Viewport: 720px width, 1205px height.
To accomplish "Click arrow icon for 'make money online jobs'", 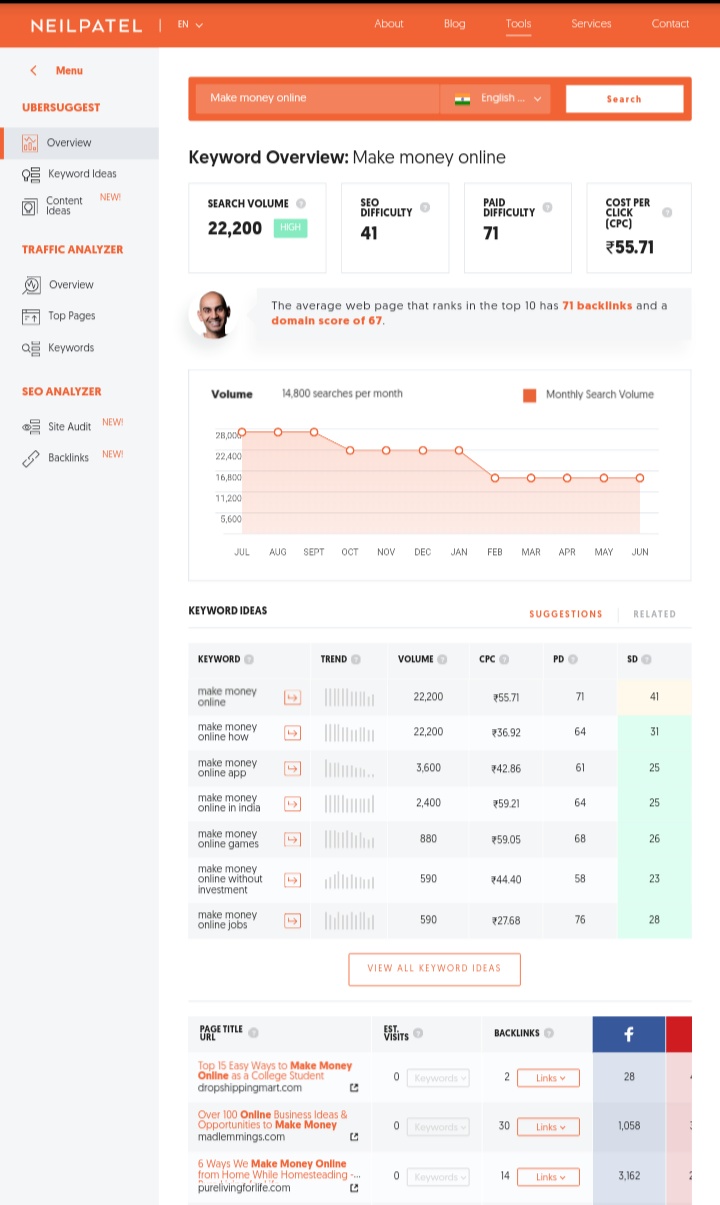I will click(x=292, y=920).
